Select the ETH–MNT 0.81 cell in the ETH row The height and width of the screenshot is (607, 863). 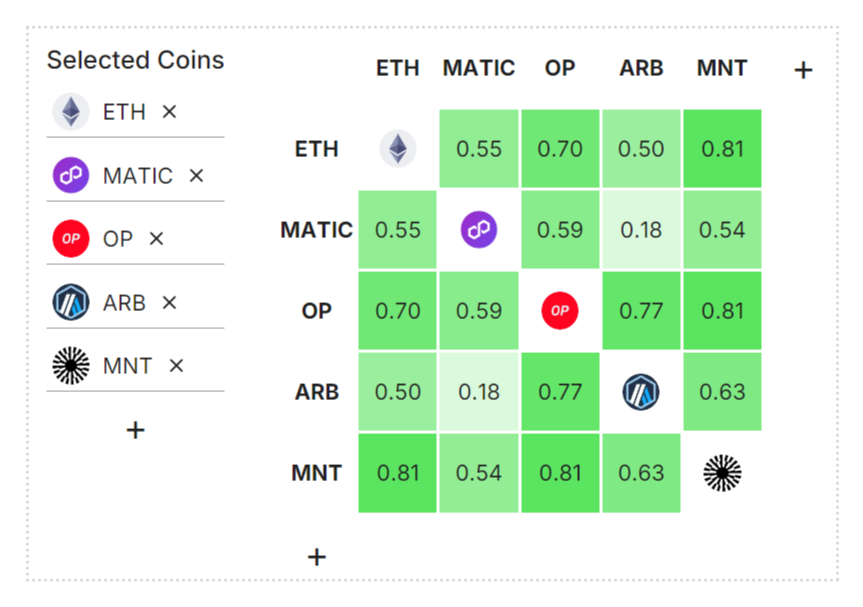[x=722, y=149]
